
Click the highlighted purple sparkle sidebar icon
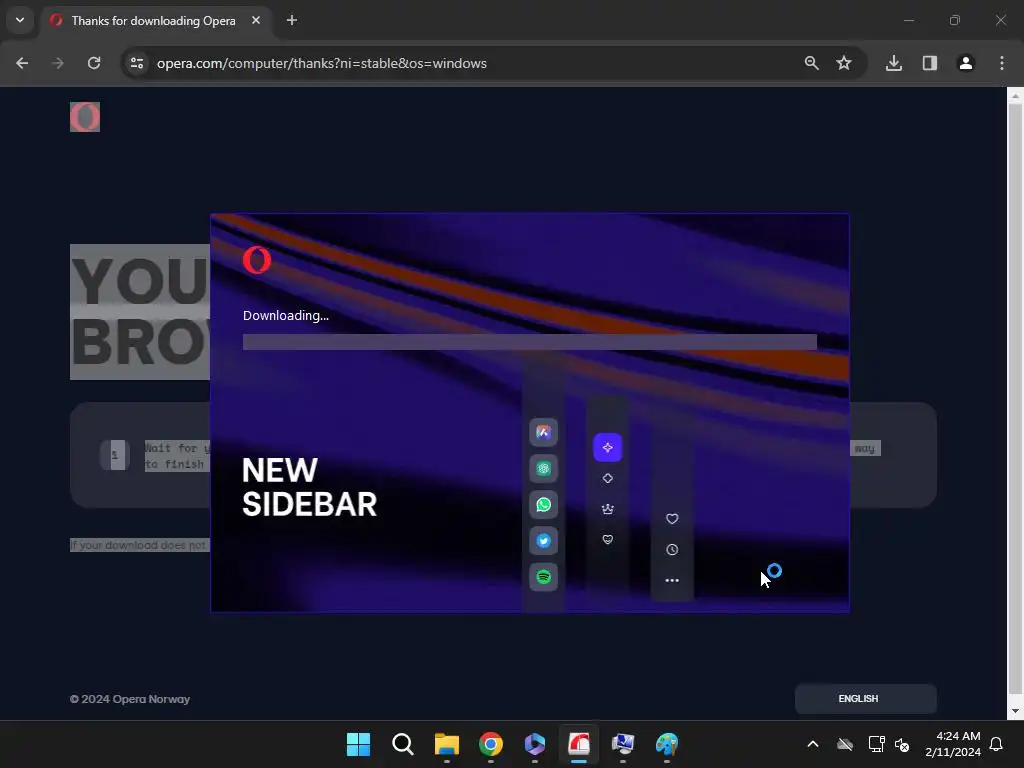(x=607, y=447)
